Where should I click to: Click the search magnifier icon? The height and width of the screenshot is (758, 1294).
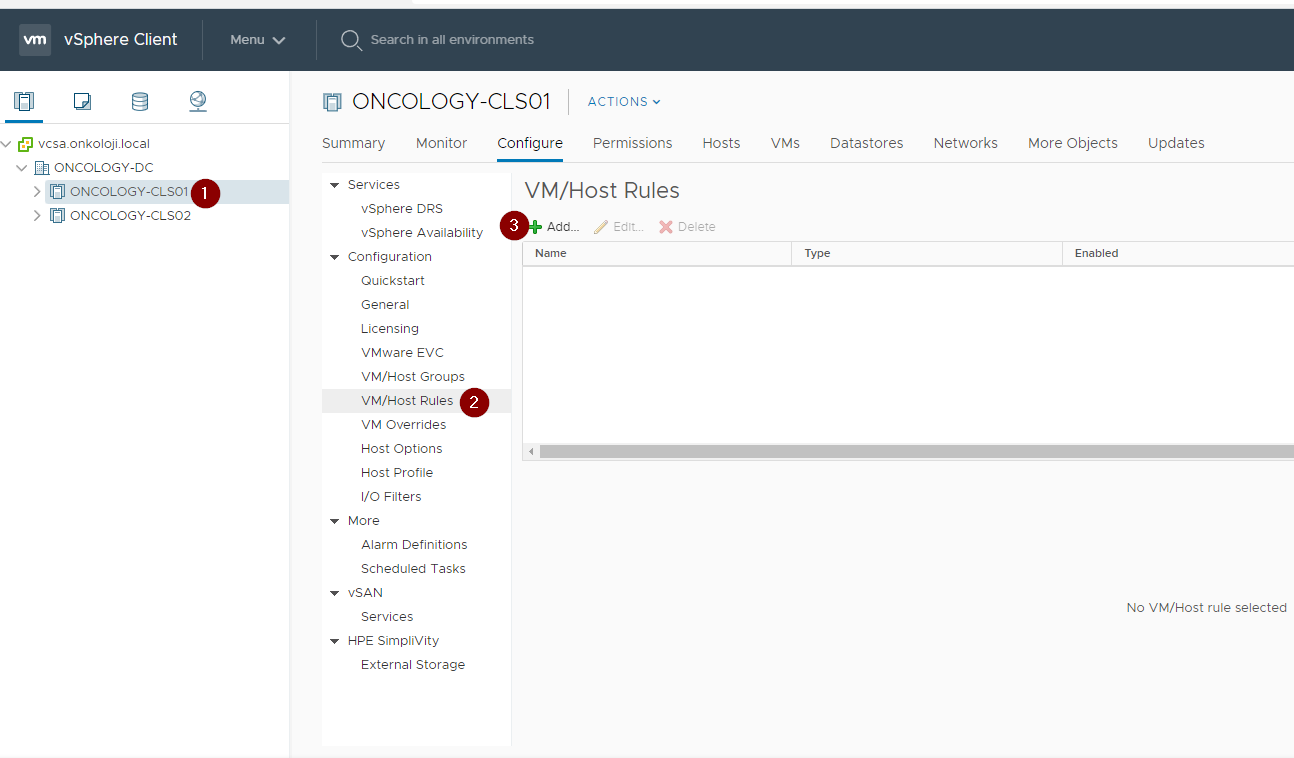[x=351, y=40]
